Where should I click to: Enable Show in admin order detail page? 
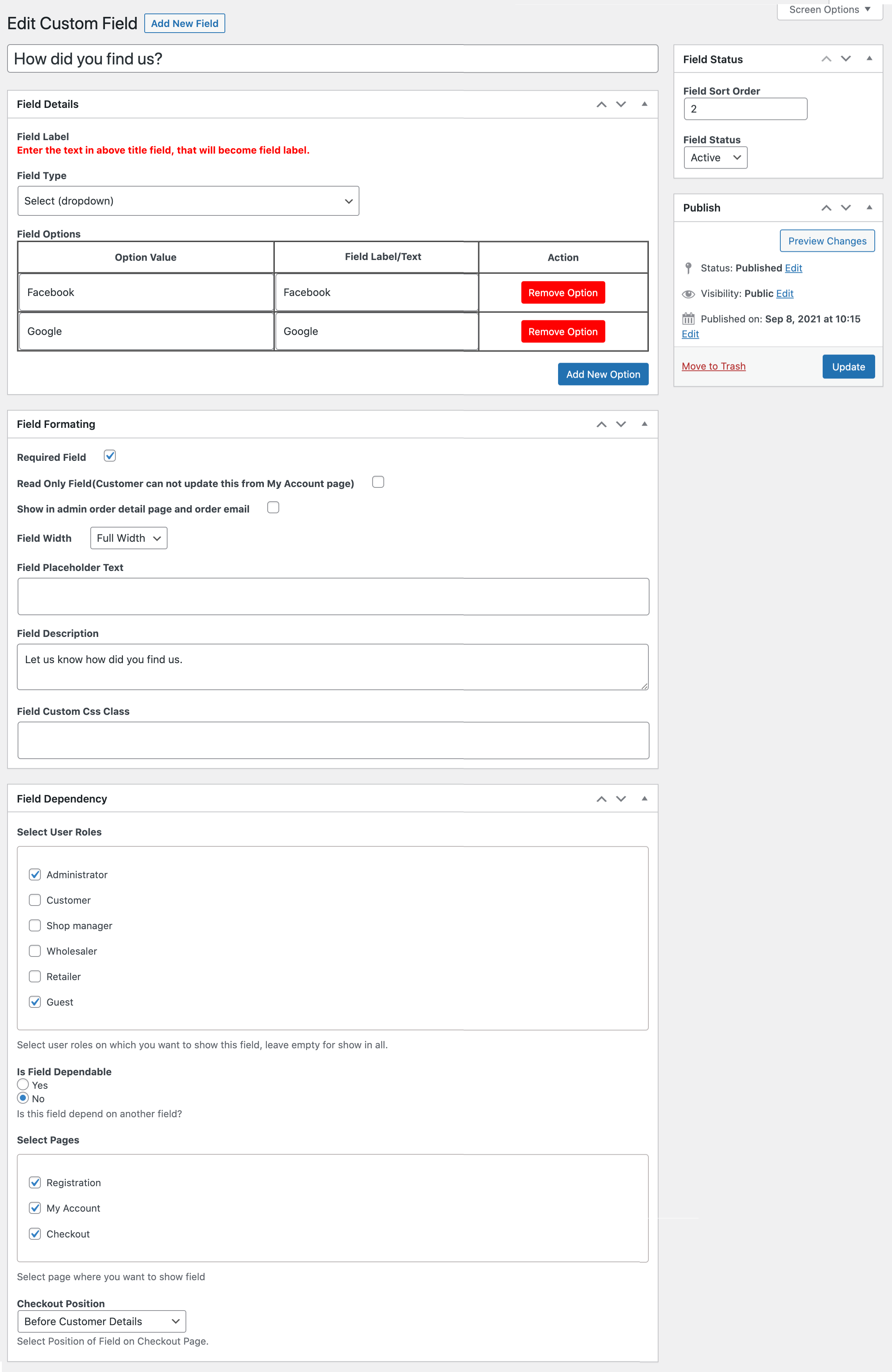(x=273, y=507)
